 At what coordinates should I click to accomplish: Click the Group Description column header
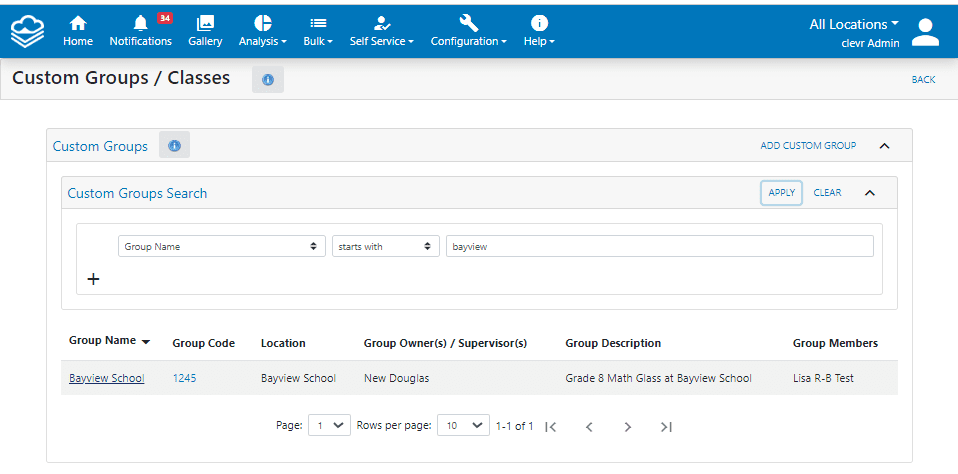[x=613, y=343]
